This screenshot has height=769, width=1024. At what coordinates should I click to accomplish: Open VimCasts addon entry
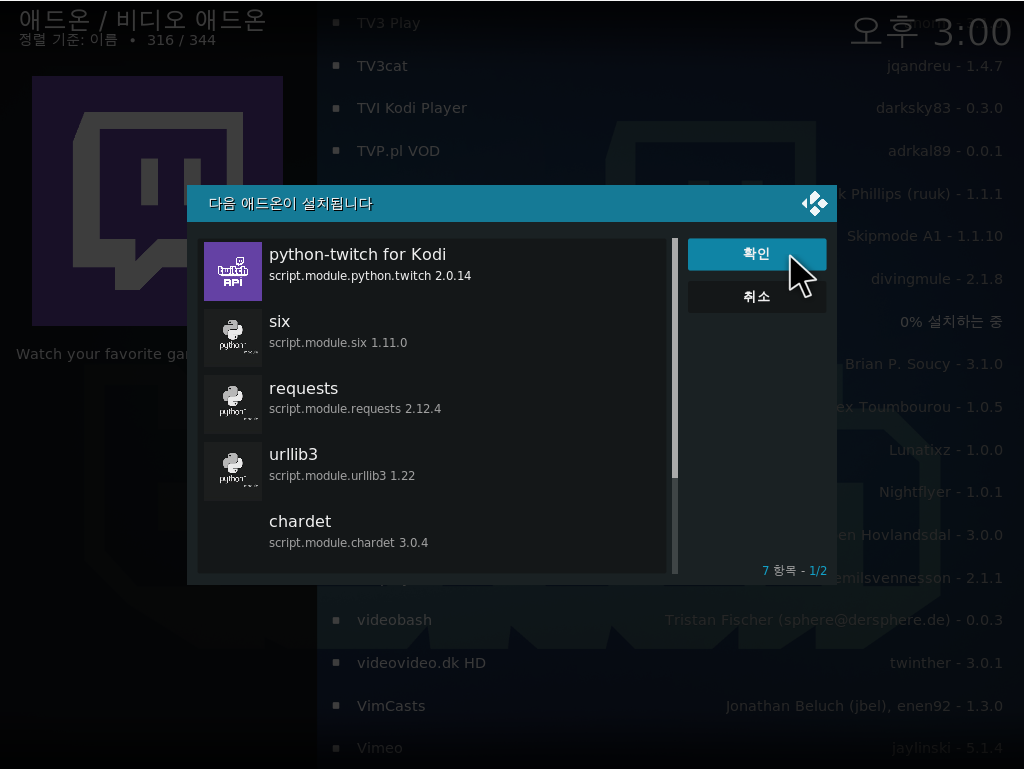(x=391, y=706)
